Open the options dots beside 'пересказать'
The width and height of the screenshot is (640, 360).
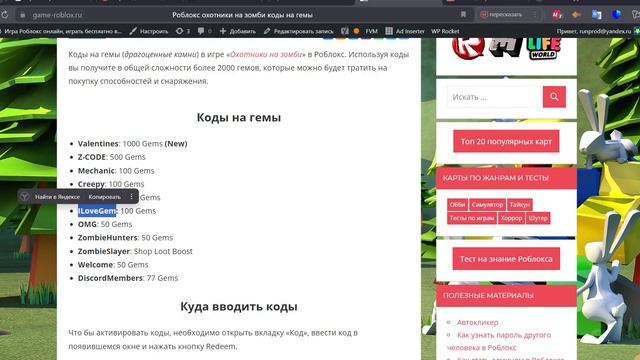(535, 15)
